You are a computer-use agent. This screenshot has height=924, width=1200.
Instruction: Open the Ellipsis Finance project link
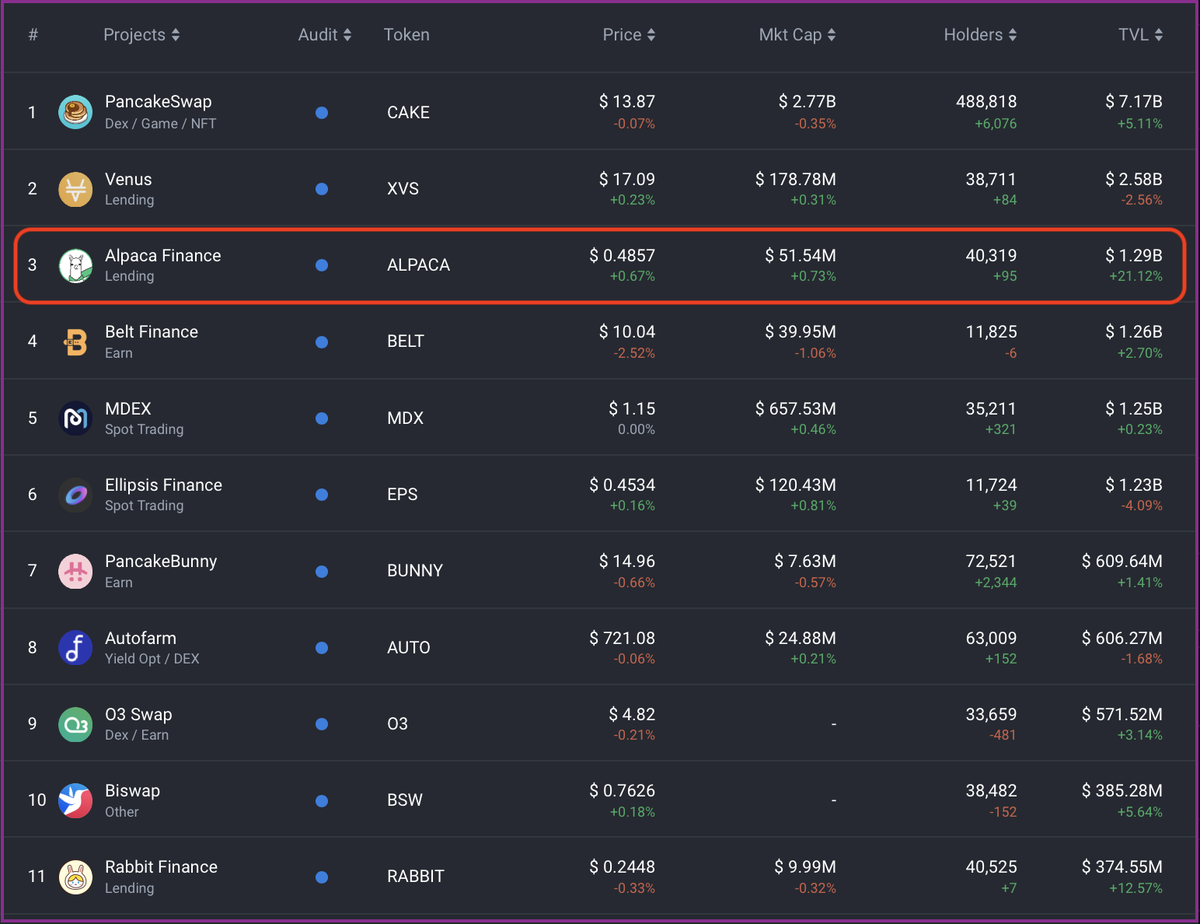[x=164, y=485]
